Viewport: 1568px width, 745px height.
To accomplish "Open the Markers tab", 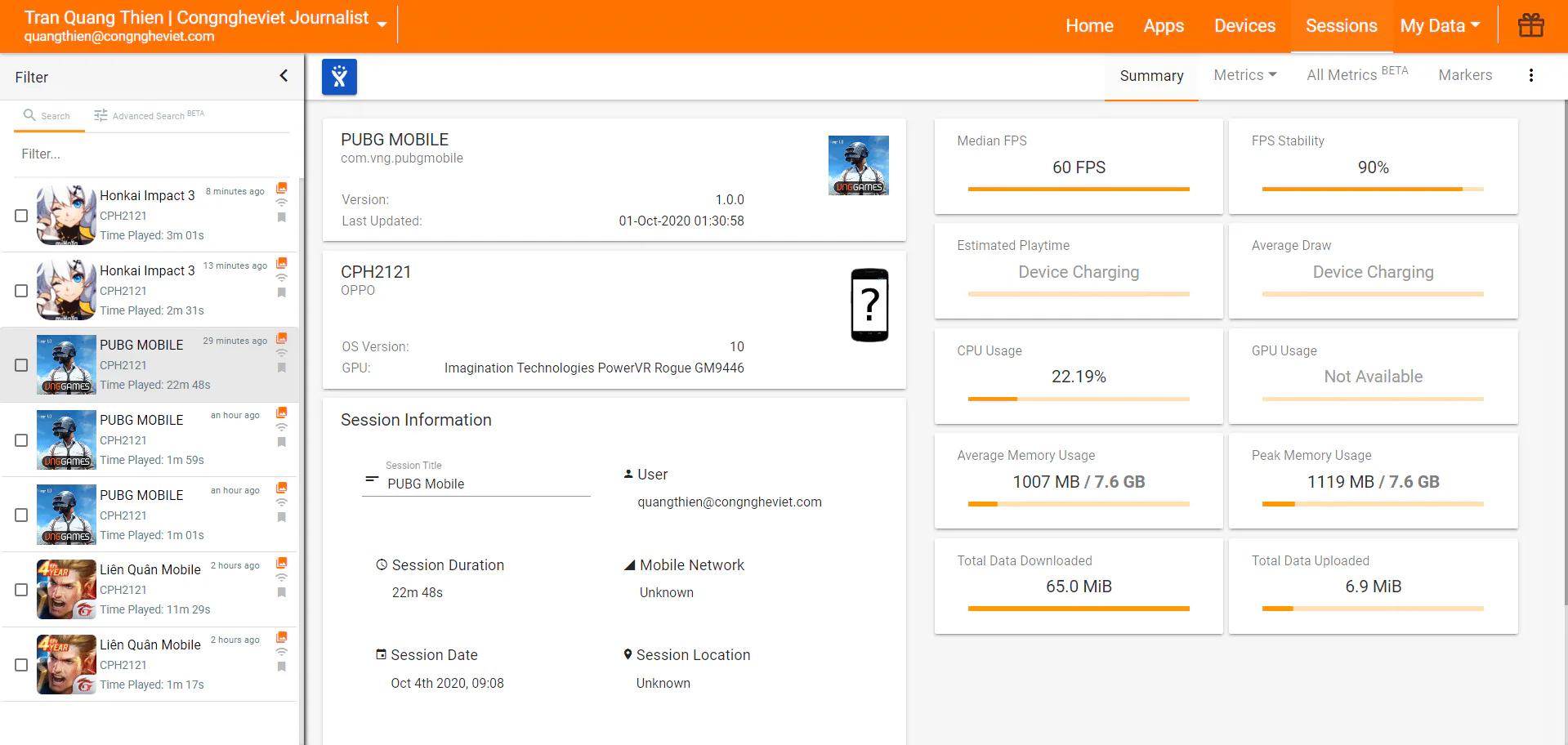I will point(1465,75).
